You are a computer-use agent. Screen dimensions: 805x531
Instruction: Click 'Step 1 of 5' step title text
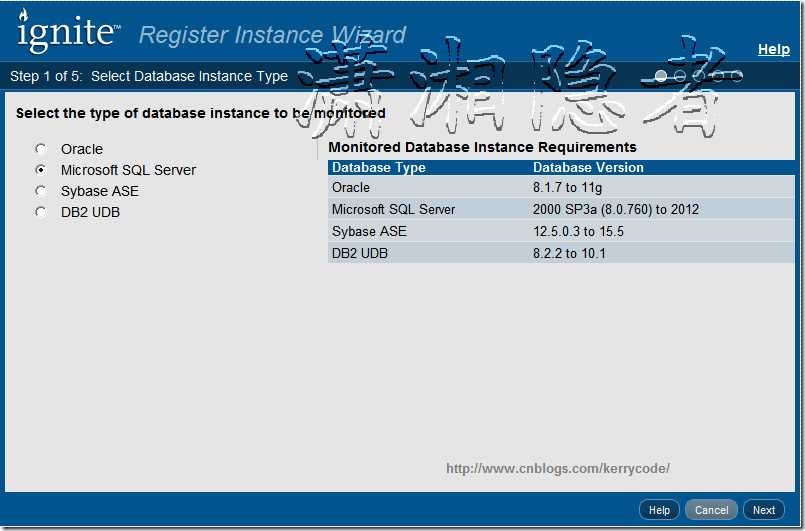[x=149, y=76]
